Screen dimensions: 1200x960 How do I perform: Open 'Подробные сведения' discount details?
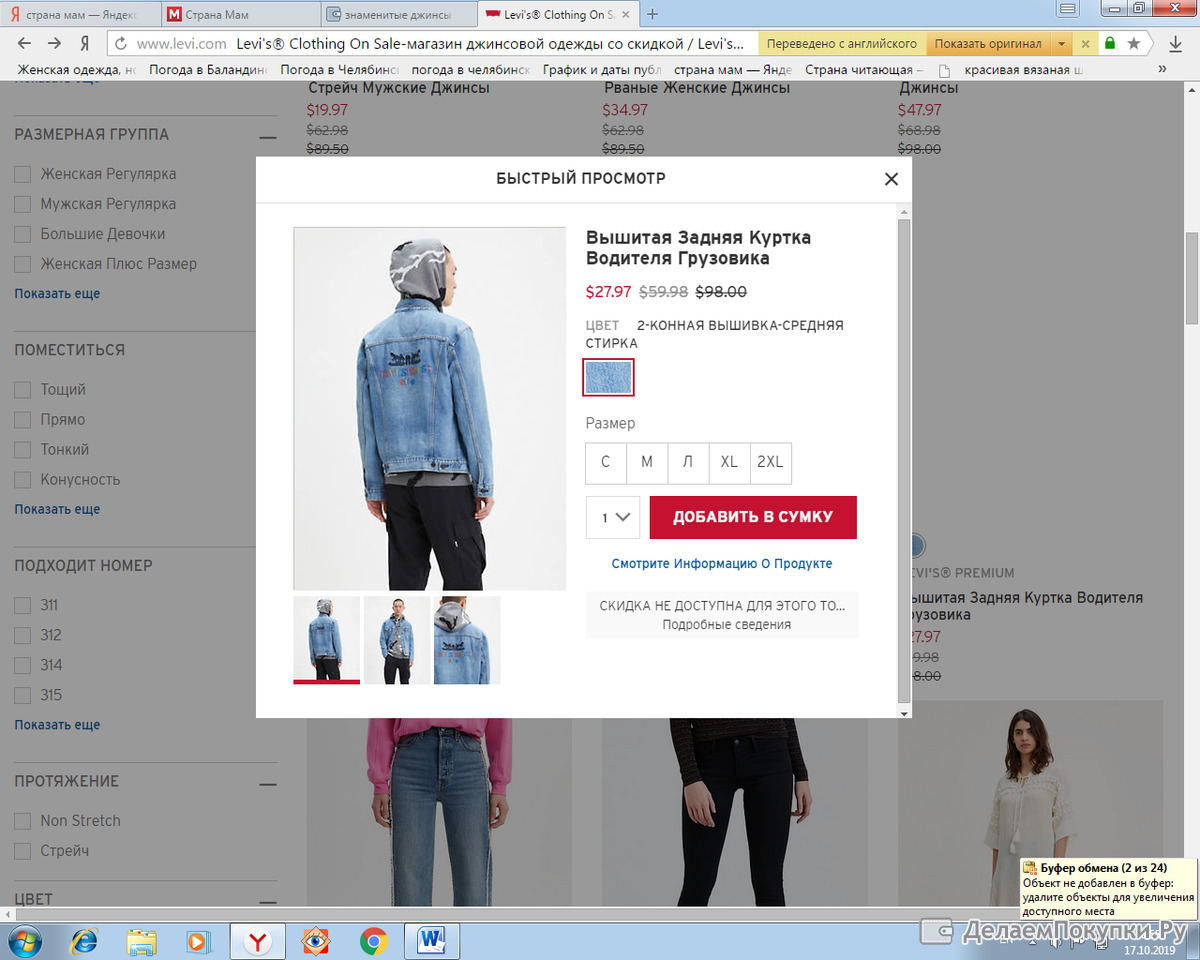click(726, 625)
